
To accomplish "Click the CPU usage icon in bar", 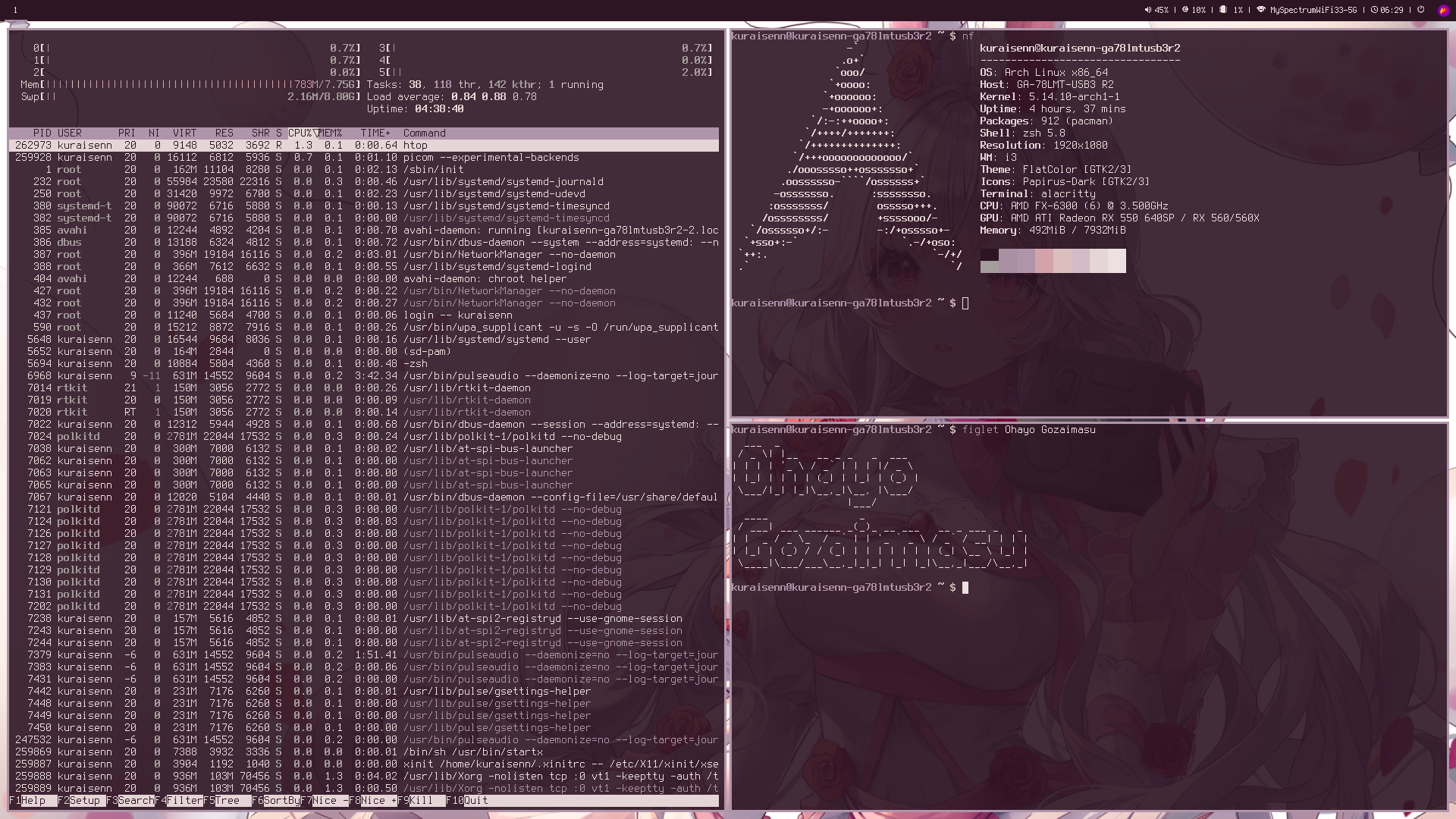I will [1185, 10].
